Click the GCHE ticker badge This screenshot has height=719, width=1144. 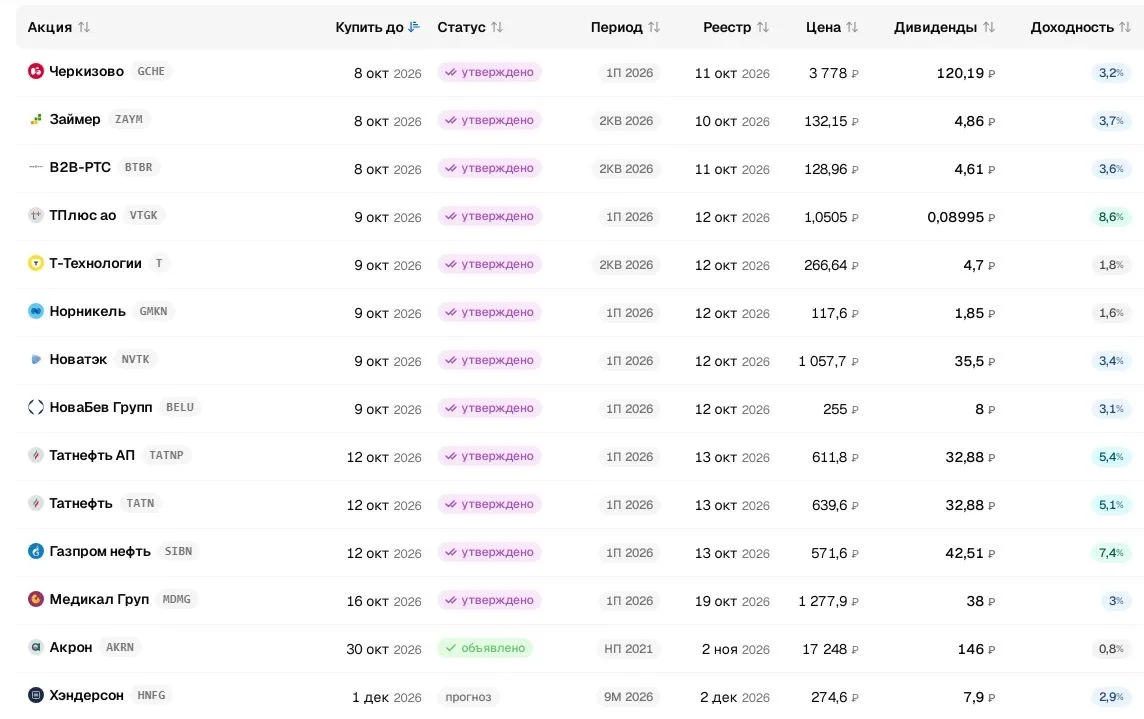click(151, 71)
